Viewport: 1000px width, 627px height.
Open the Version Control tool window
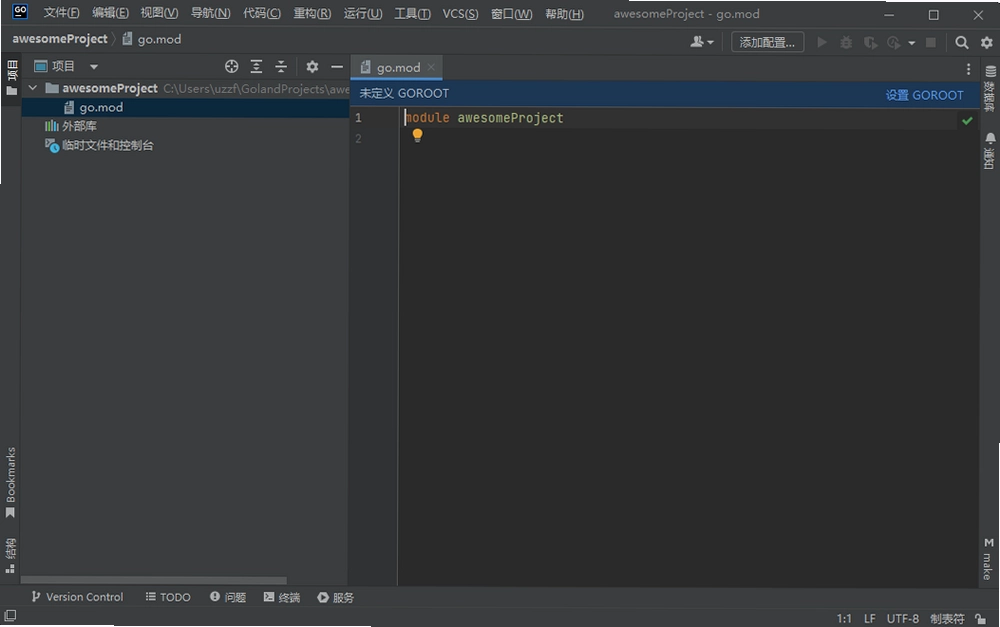click(77, 597)
